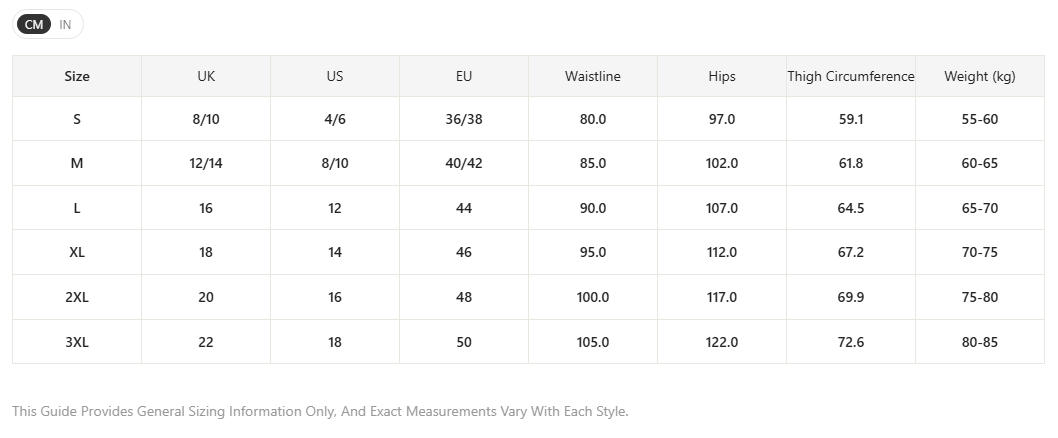Select the CM unit toggle

pos(34,24)
